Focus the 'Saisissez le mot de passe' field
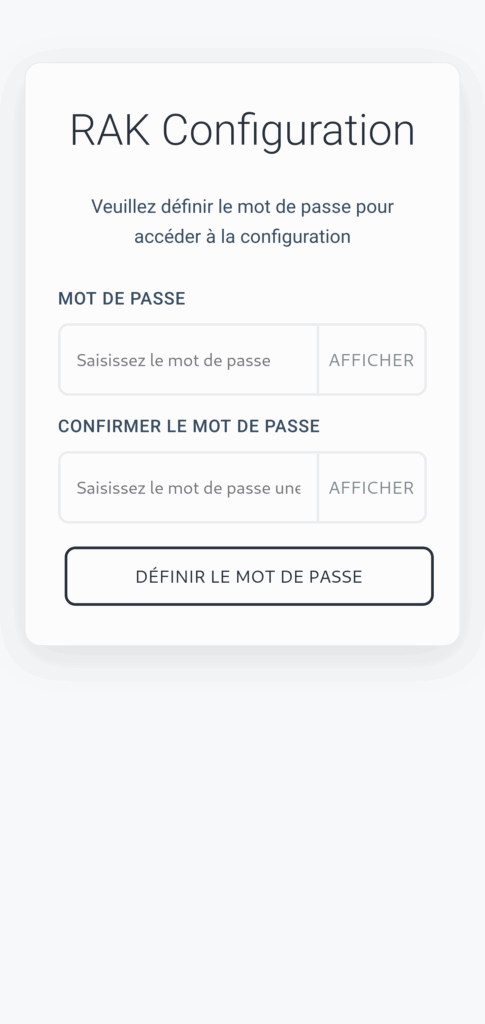Viewport: 485px width, 1024px height. click(189, 360)
